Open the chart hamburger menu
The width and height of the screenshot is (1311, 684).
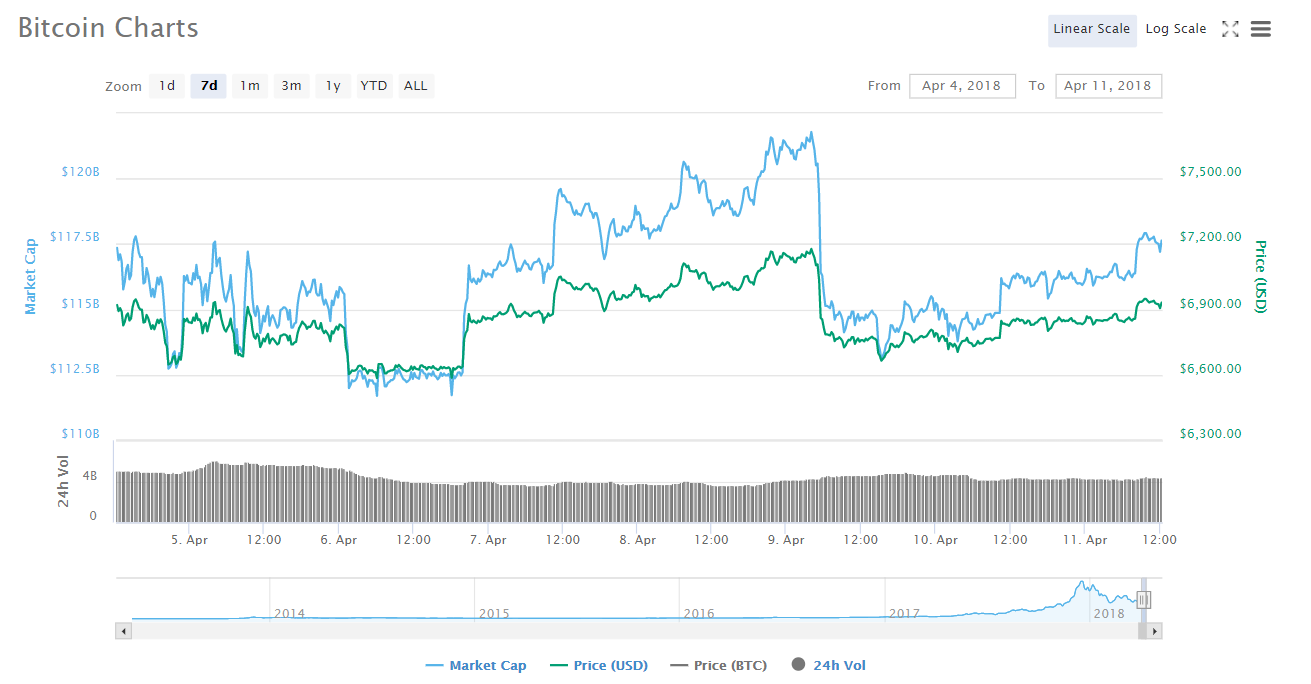pyautogui.click(x=1260, y=29)
